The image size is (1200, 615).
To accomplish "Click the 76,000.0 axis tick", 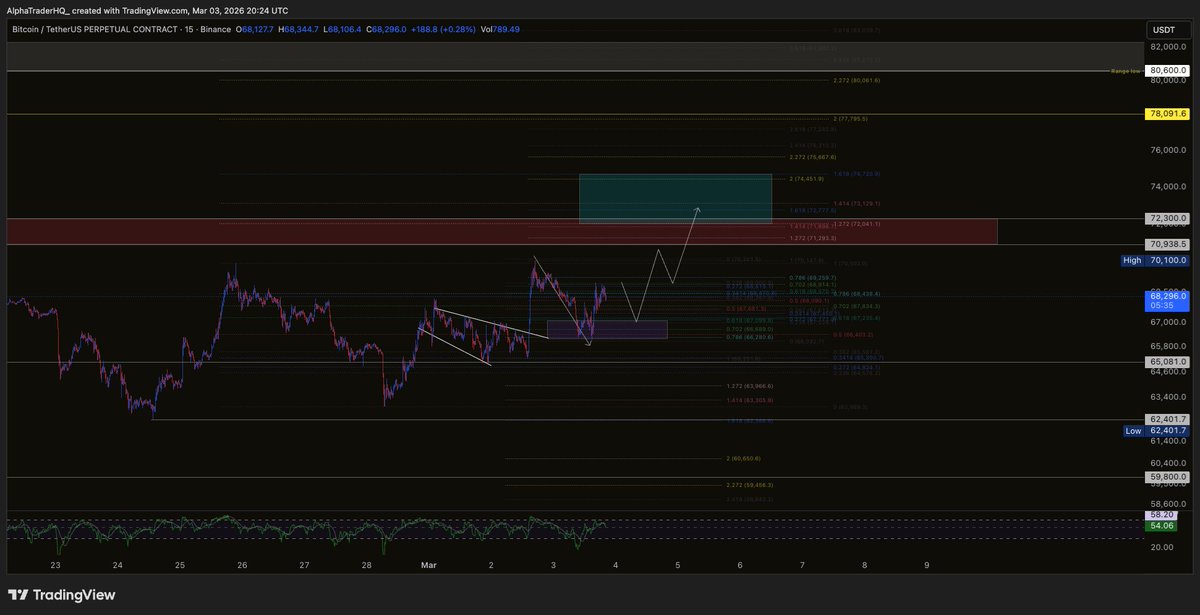I will click(1168, 150).
